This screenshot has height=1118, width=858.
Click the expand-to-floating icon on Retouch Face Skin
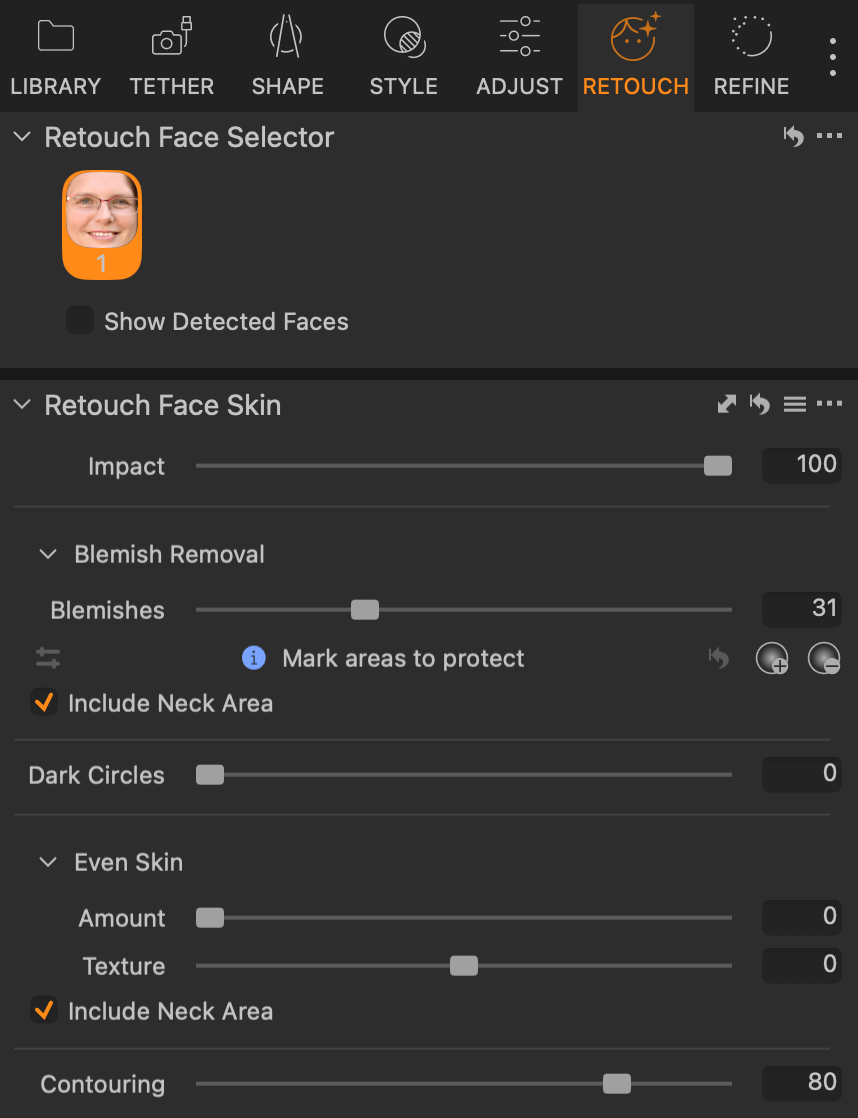[x=726, y=404]
